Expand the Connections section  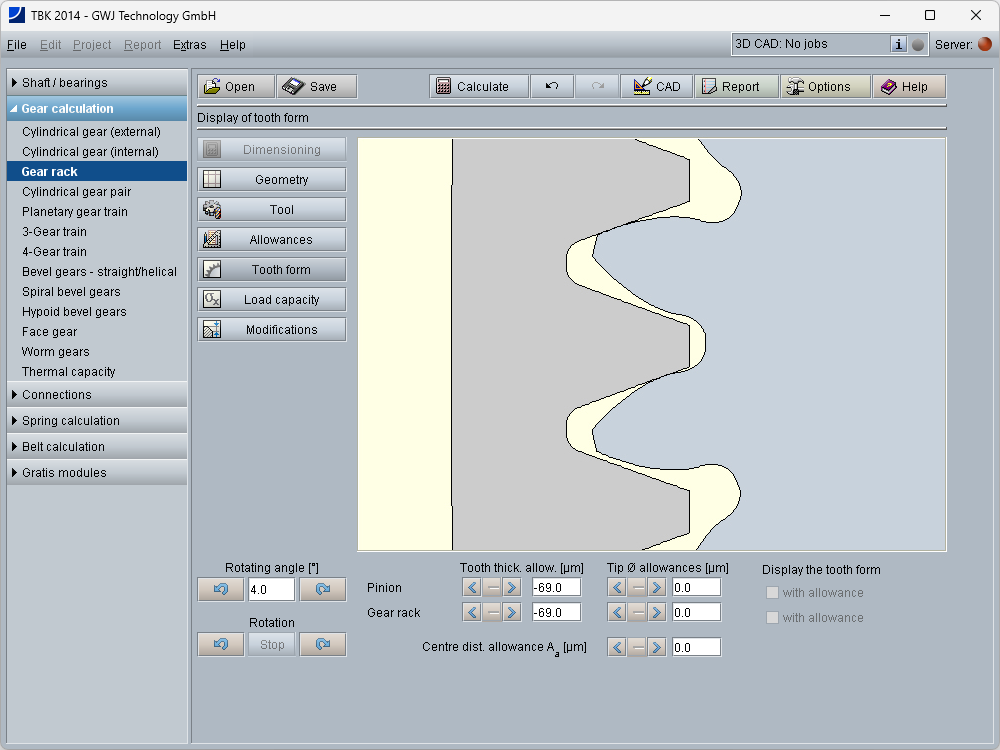(97, 395)
